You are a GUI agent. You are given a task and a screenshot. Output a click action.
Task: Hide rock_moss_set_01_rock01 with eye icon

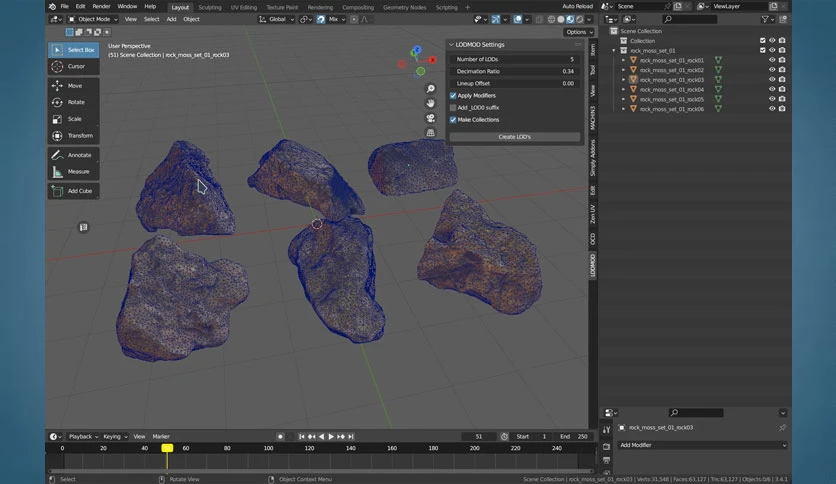pyautogui.click(x=771, y=60)
